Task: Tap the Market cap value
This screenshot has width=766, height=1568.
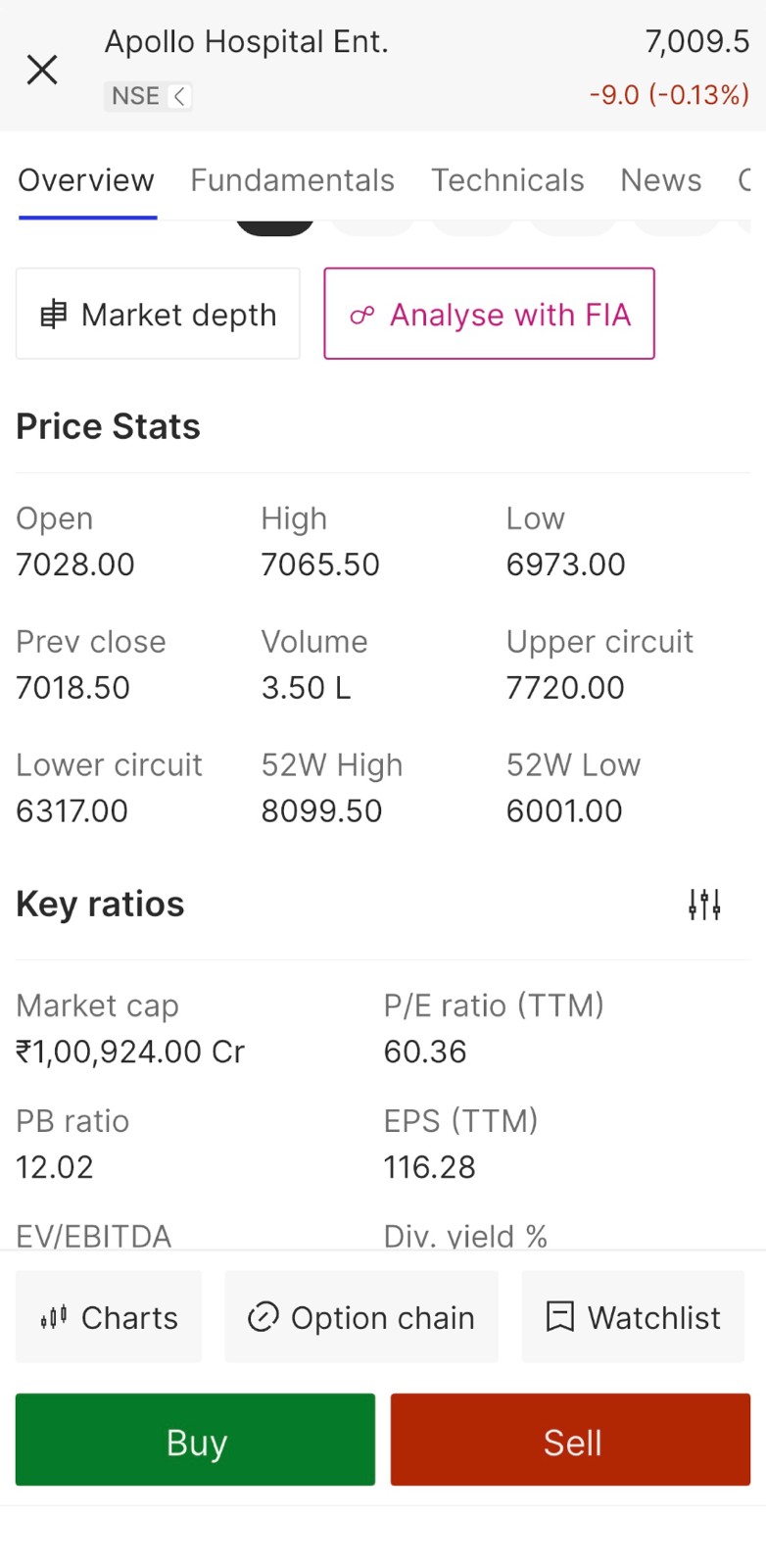Action: (130, 1052)
